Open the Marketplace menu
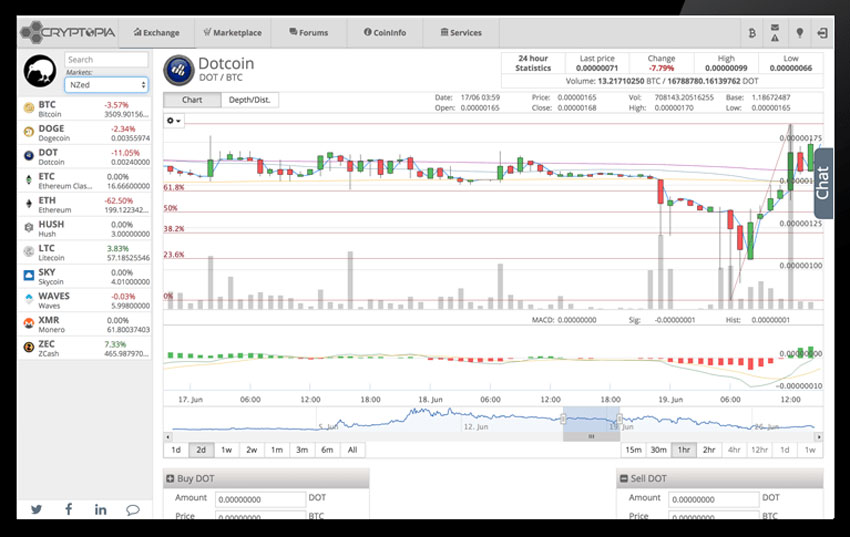 point(233,33)
